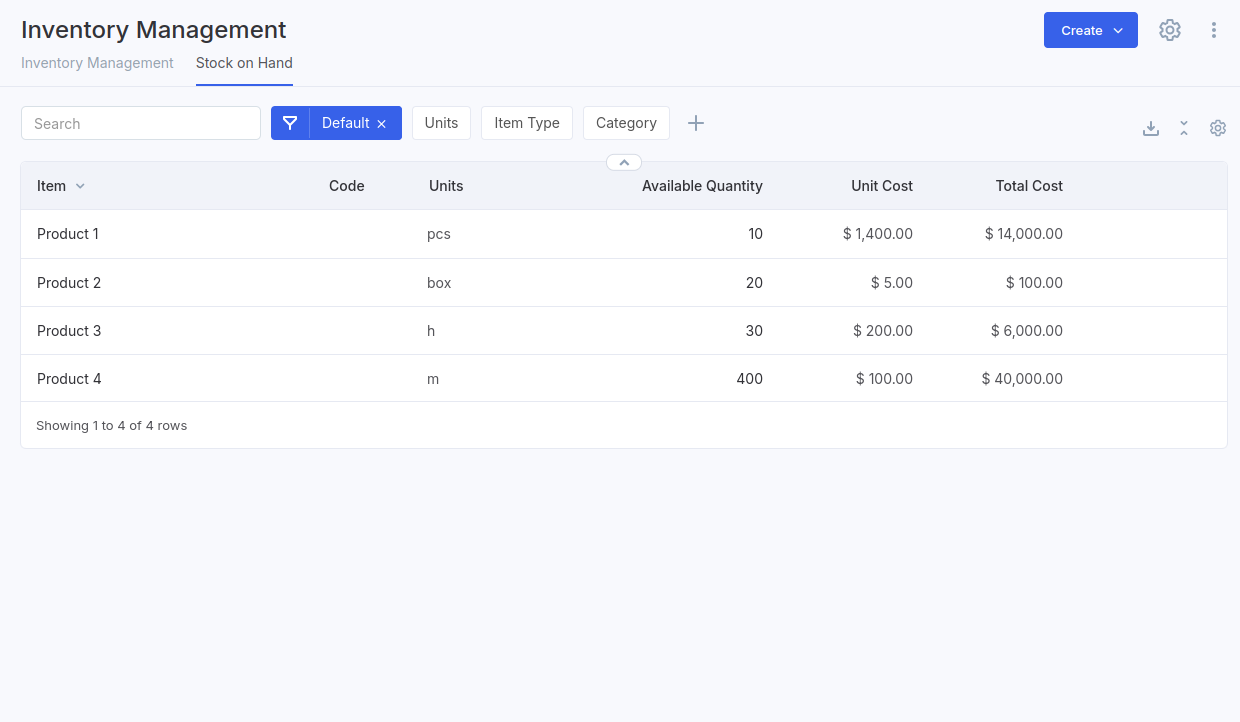Click the pcs units cell
Image resolution: width=1240 pixels, height=722 pixels.
coord(439,234)
